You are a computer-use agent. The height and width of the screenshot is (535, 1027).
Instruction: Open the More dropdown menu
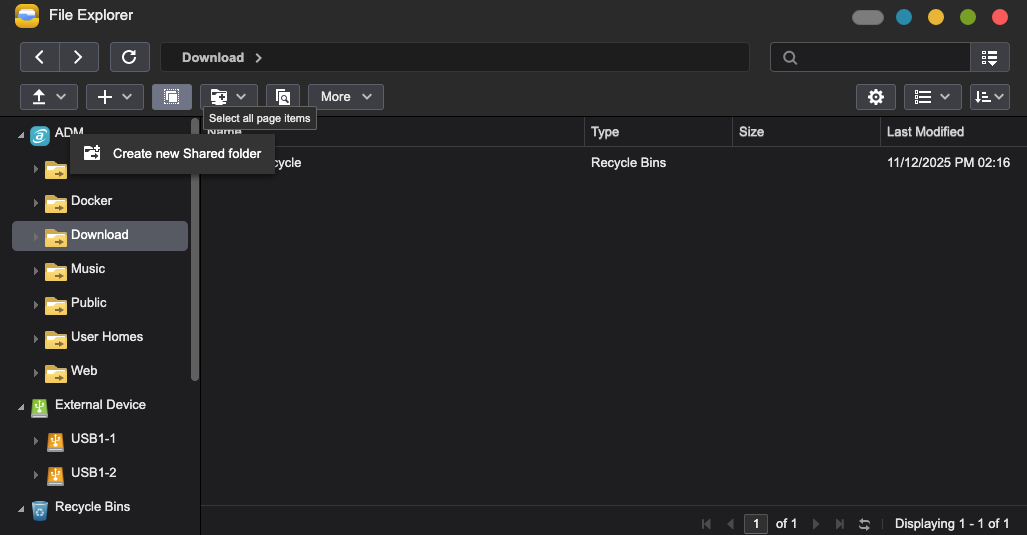click(x=346, y=97)
